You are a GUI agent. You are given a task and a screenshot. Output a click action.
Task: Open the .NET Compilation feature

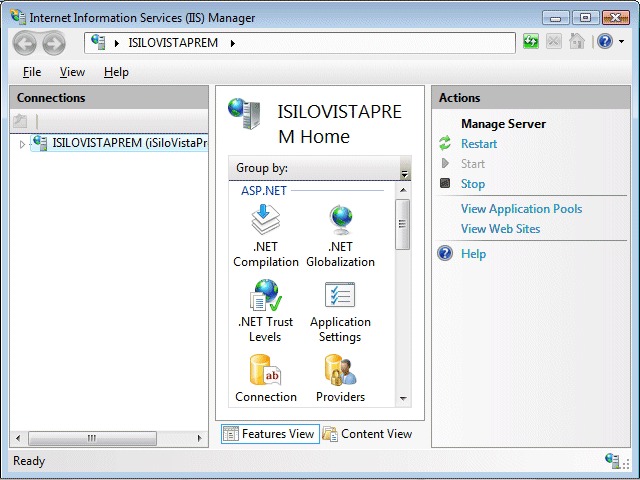266,221
